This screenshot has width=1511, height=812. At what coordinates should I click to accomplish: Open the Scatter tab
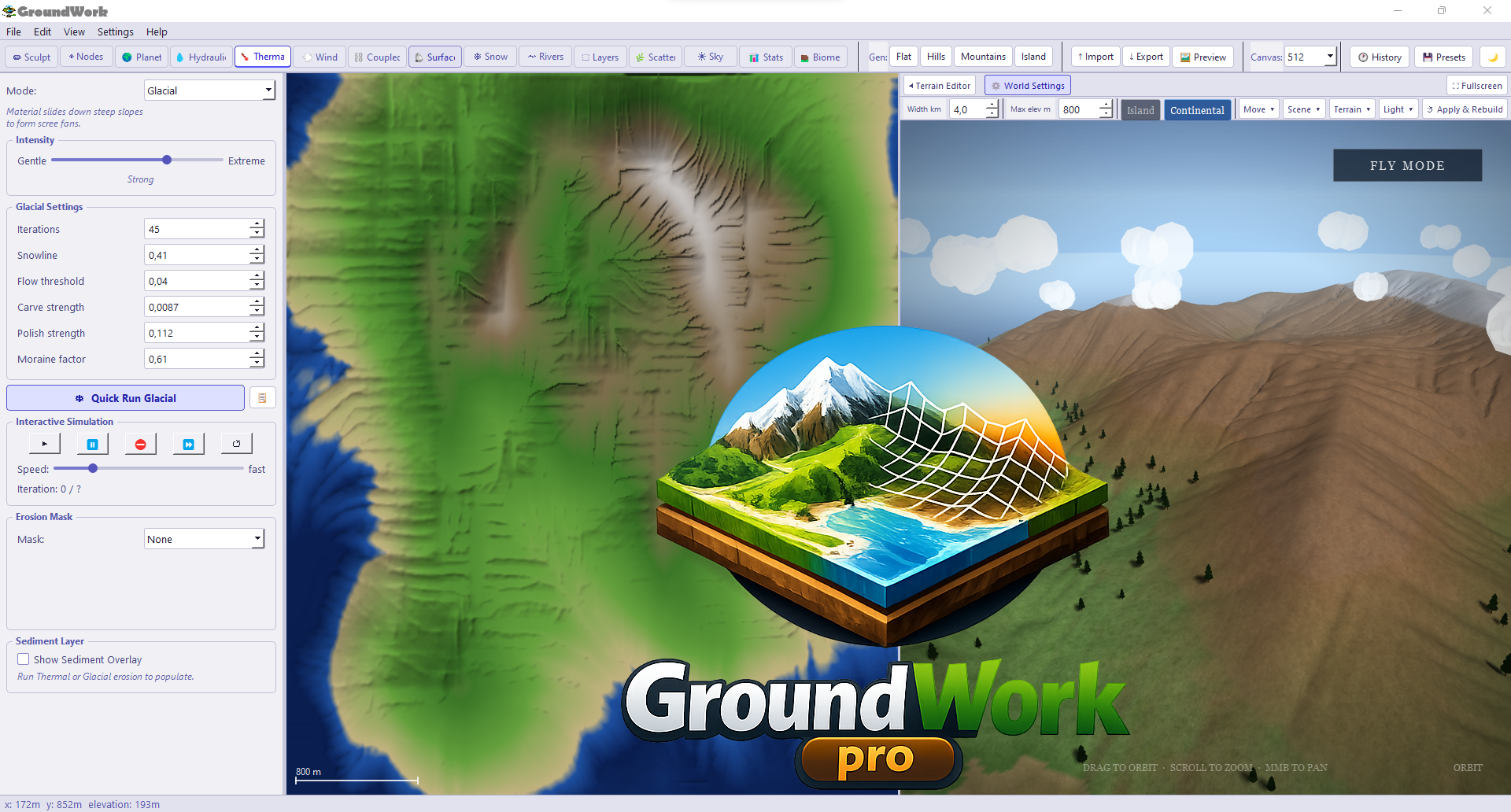tap(656, 57)
